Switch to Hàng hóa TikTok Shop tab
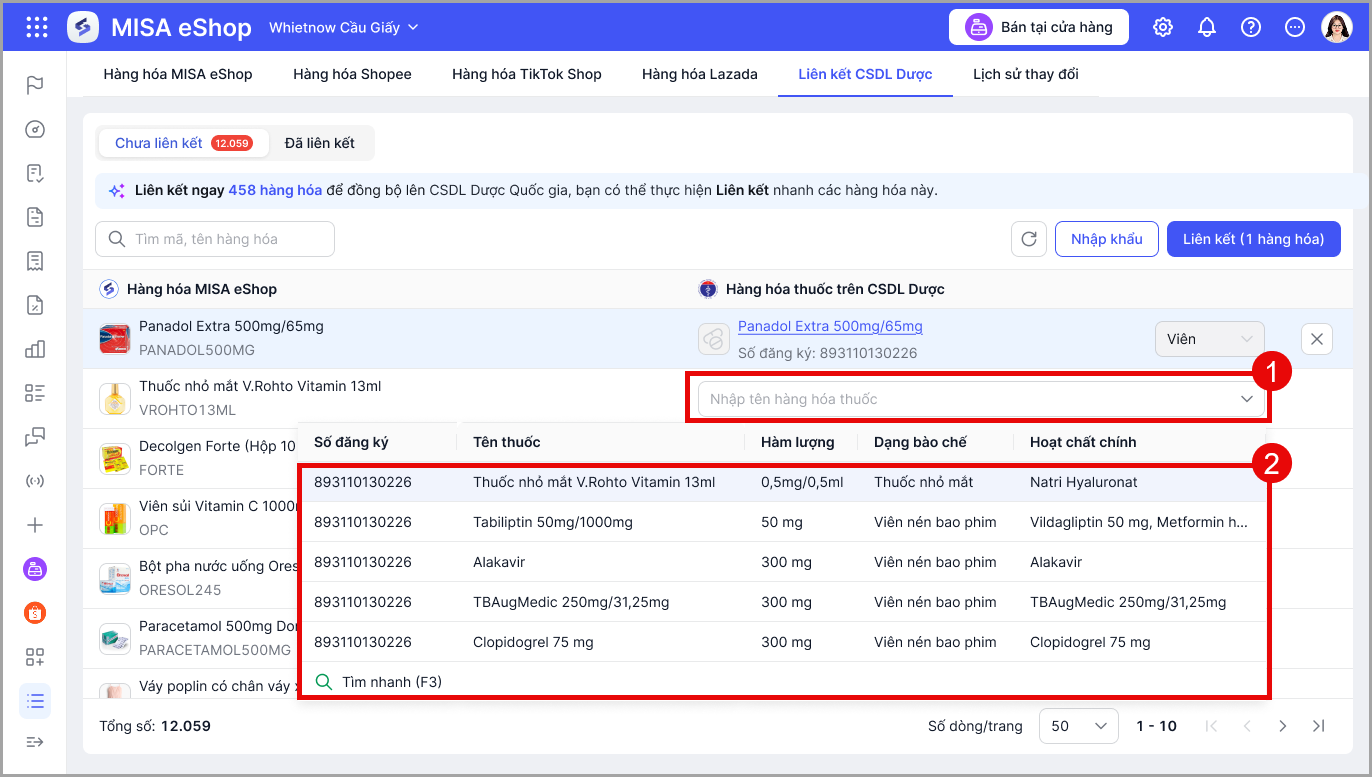Image resolution: width=1372 pixels, height=777 pixels. pyautogui.click(x=527, y=74)
